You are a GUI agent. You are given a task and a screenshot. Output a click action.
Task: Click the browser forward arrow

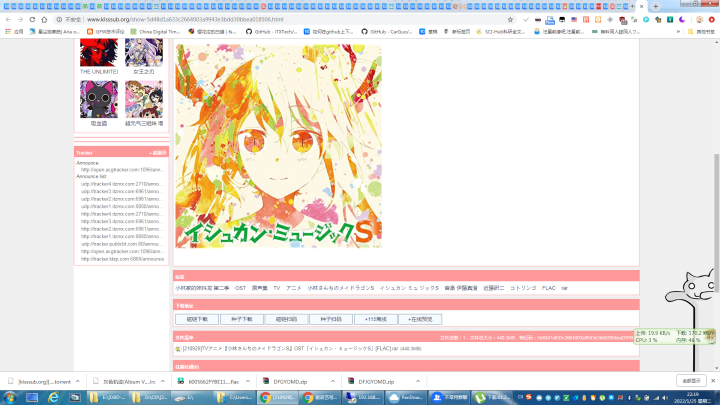click(x=20, y=20)
